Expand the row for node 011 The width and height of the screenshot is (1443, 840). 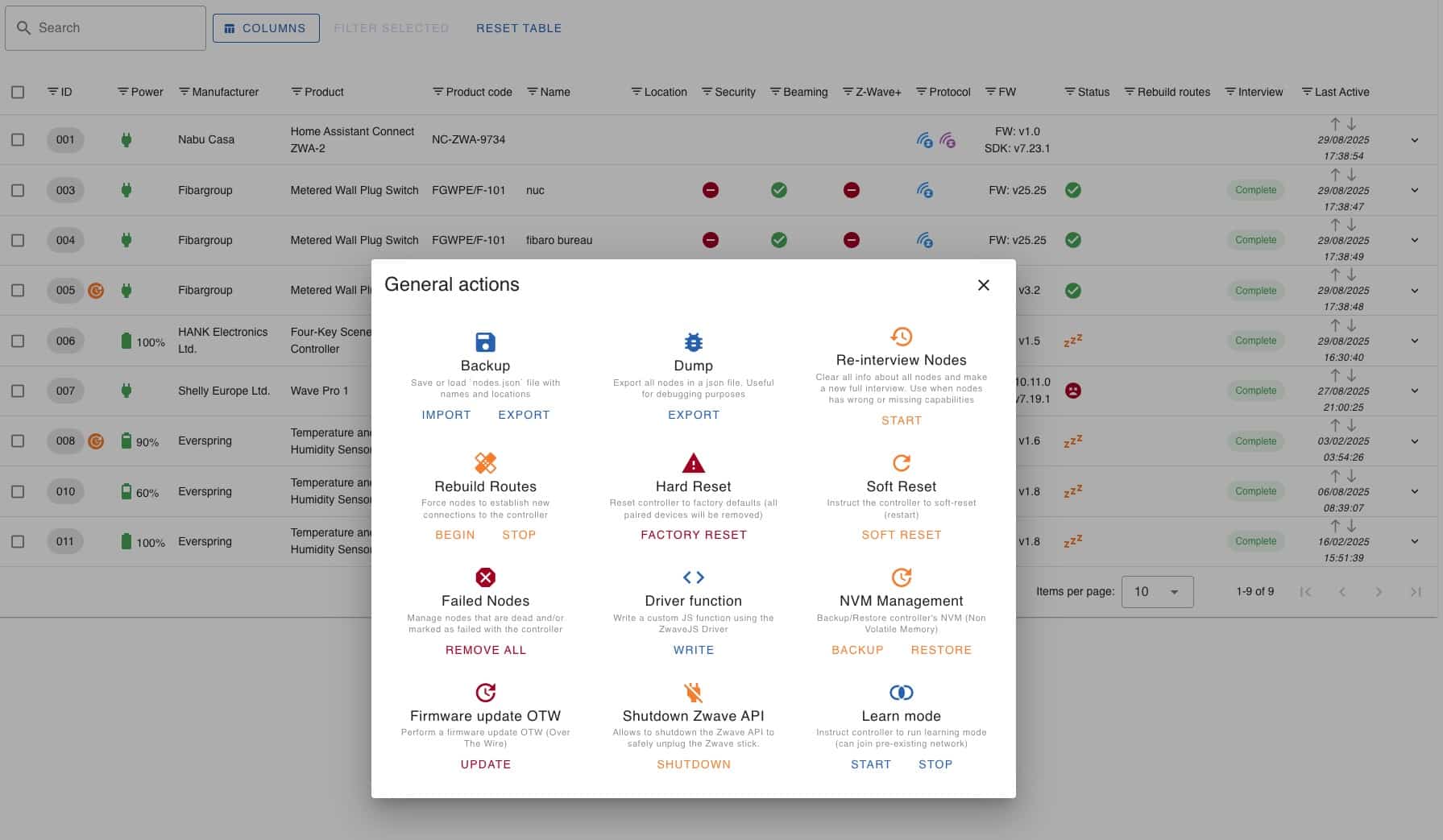(x=1414, y=541)
